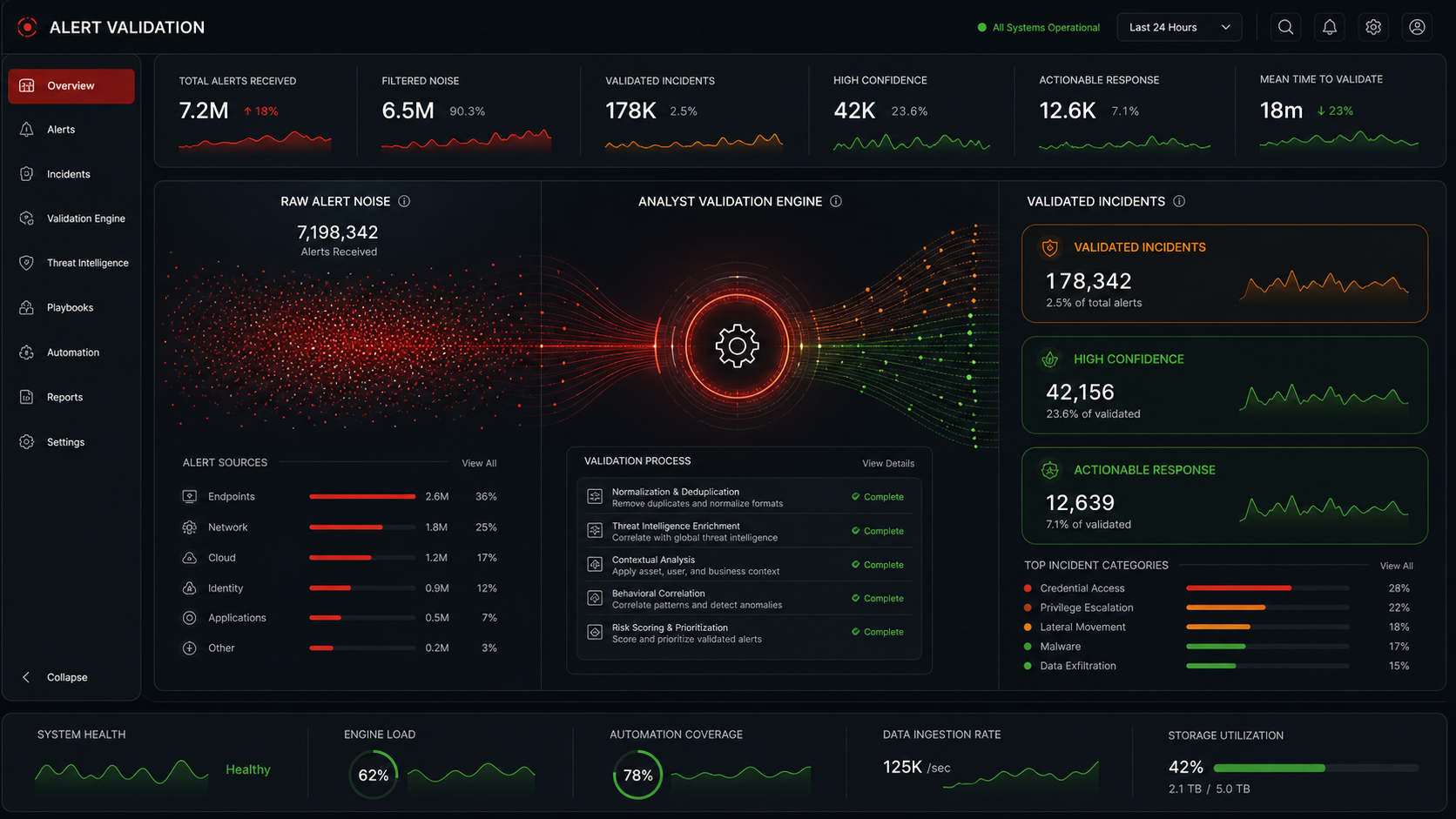Click the Malware category row
Viewport: 1456px width, 819px height.
[1217, 647]
